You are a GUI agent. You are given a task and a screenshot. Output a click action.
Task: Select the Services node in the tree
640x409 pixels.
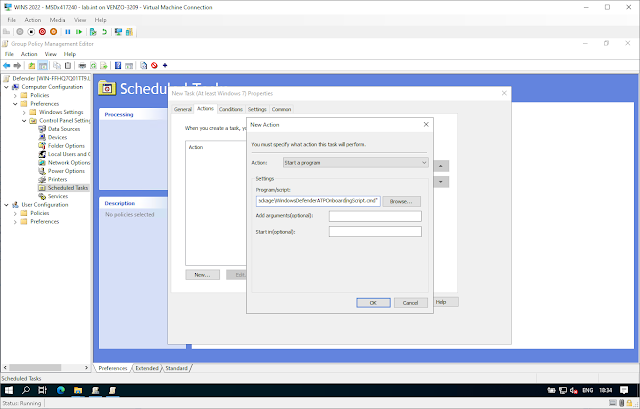pos(58,196)
